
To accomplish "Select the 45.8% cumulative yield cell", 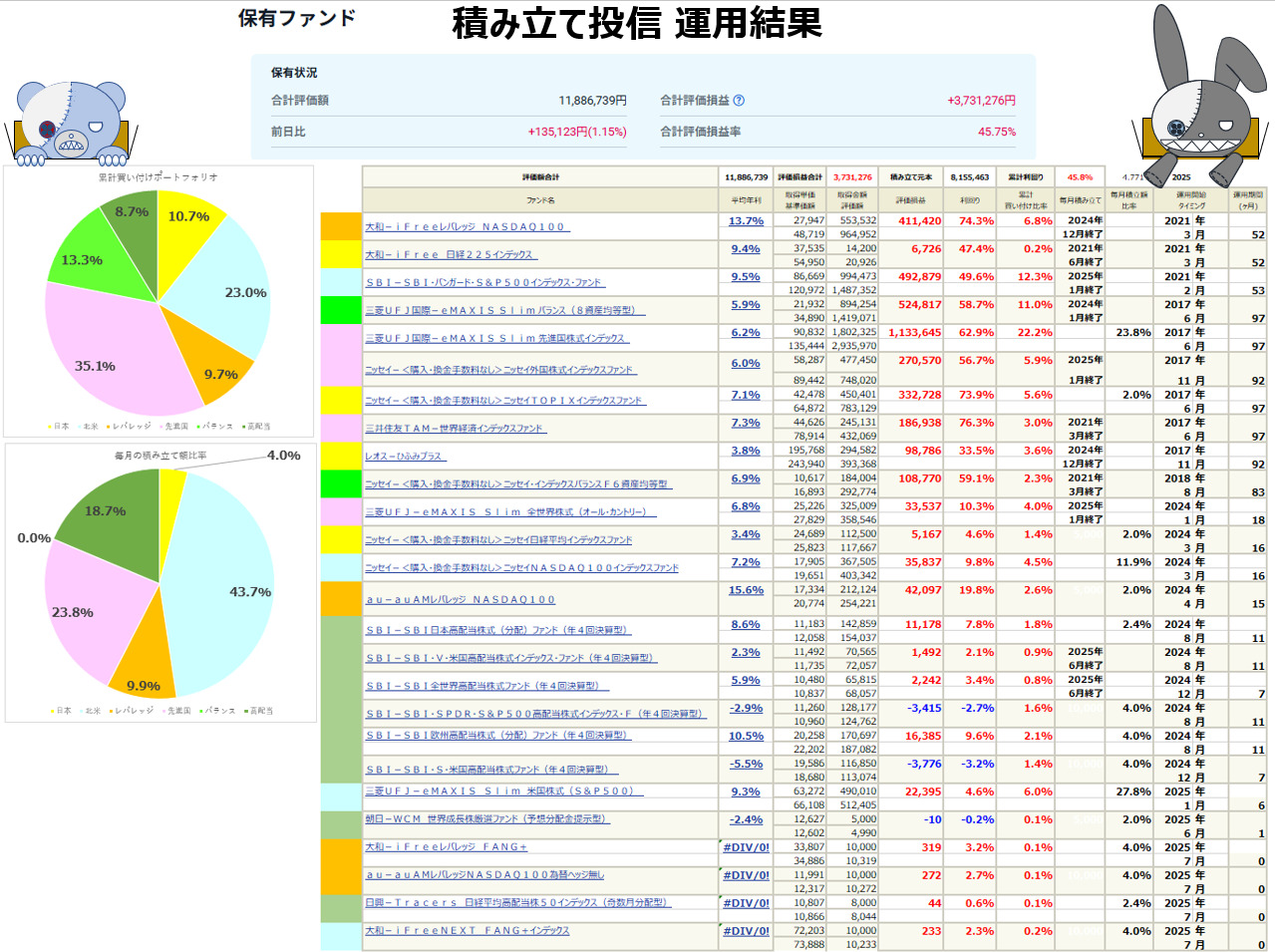I will click(1080, 177).
